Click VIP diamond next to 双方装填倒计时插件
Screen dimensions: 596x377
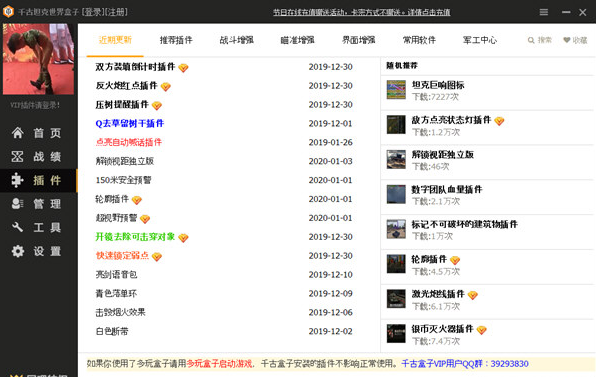(x=183, y=68)
